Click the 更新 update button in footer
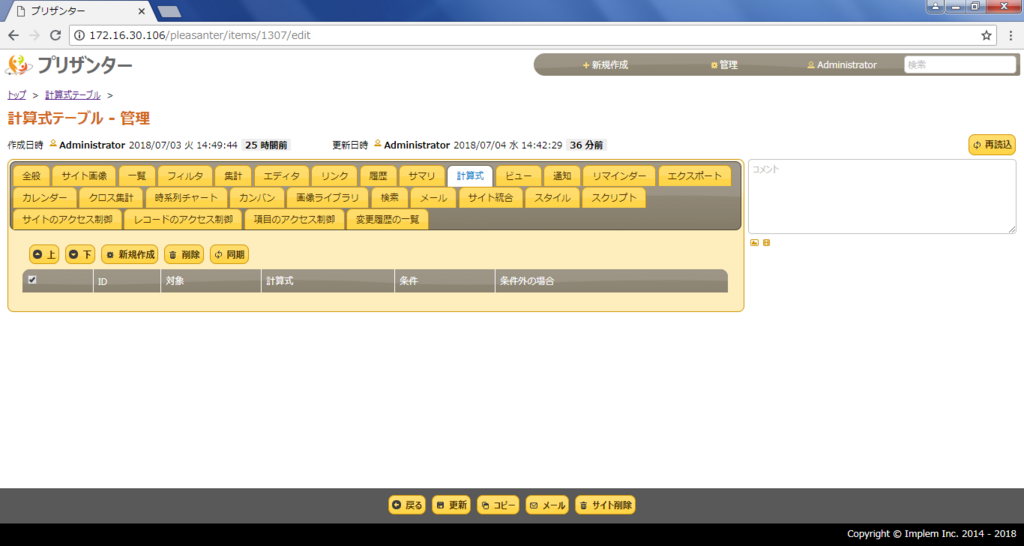1024x546 pixels. 451,505
